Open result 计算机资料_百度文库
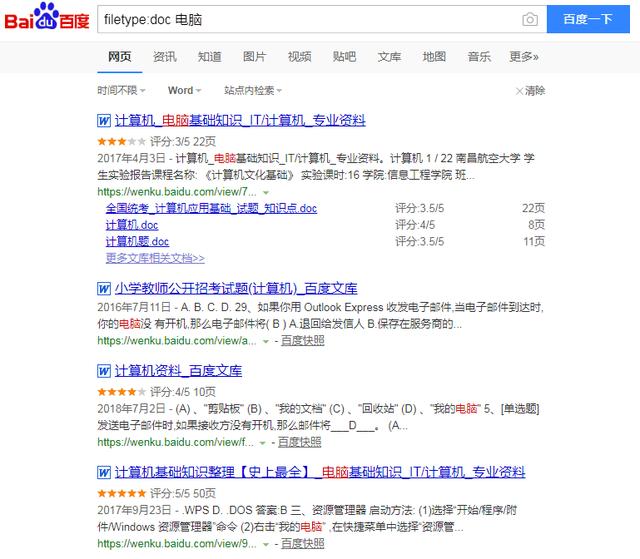This screenshot has width=640, height=559. point(178,370)
